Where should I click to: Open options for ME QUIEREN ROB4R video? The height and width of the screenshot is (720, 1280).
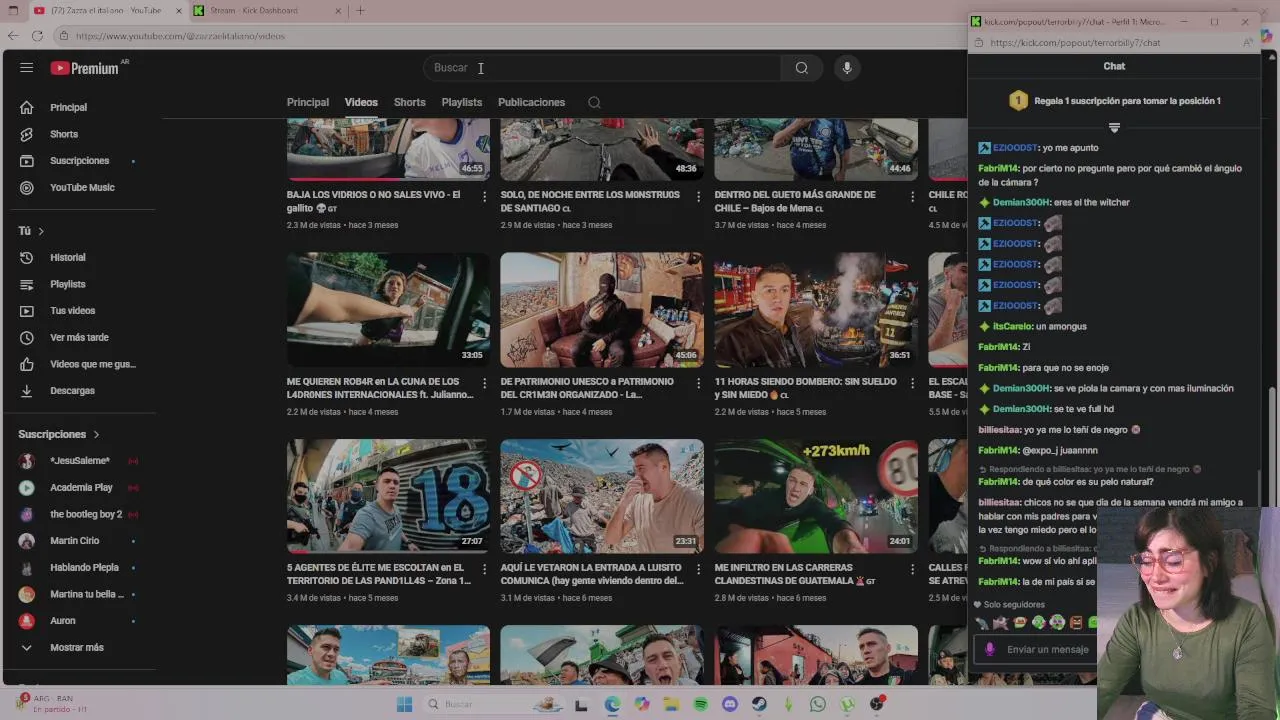tap(485, 383)
